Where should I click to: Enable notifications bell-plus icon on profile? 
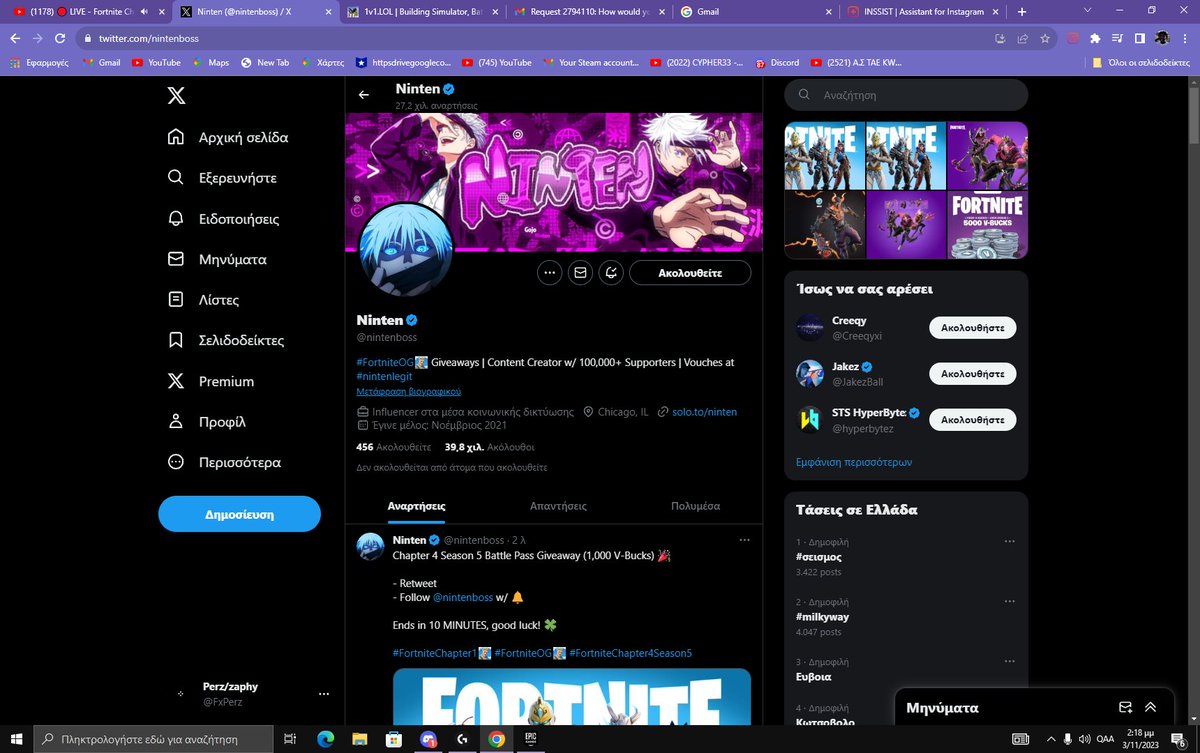[611, 272]
